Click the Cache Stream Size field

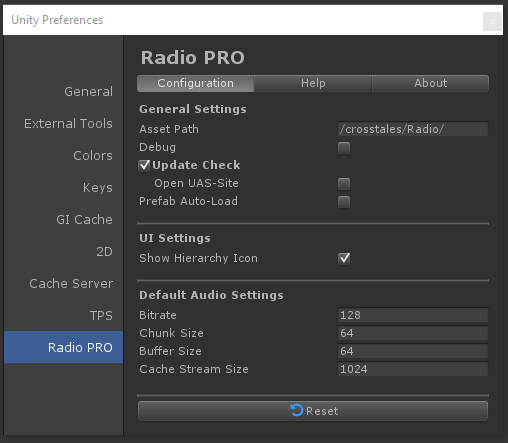[x=413, y=369]
